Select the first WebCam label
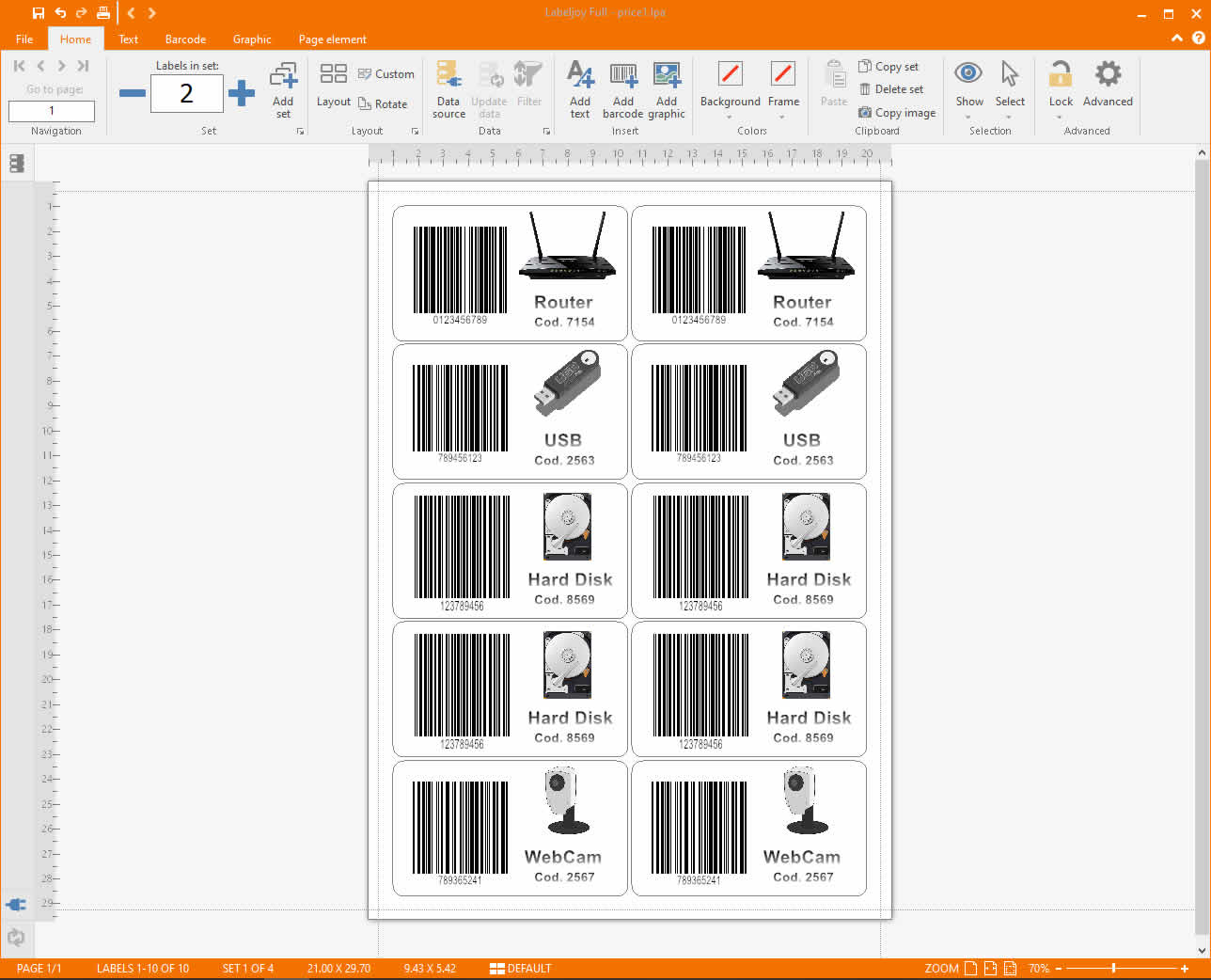The height and width of the screenshot is (980, 1211). (510, 829)
